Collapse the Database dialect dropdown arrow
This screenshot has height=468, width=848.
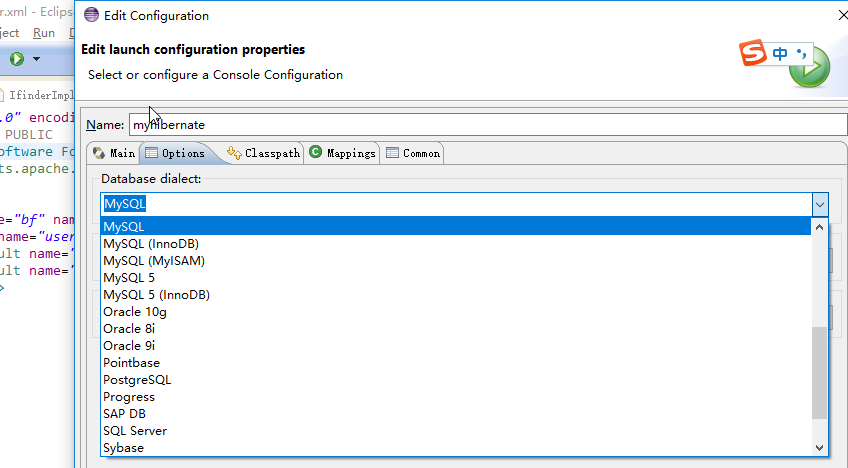[820, 205]
